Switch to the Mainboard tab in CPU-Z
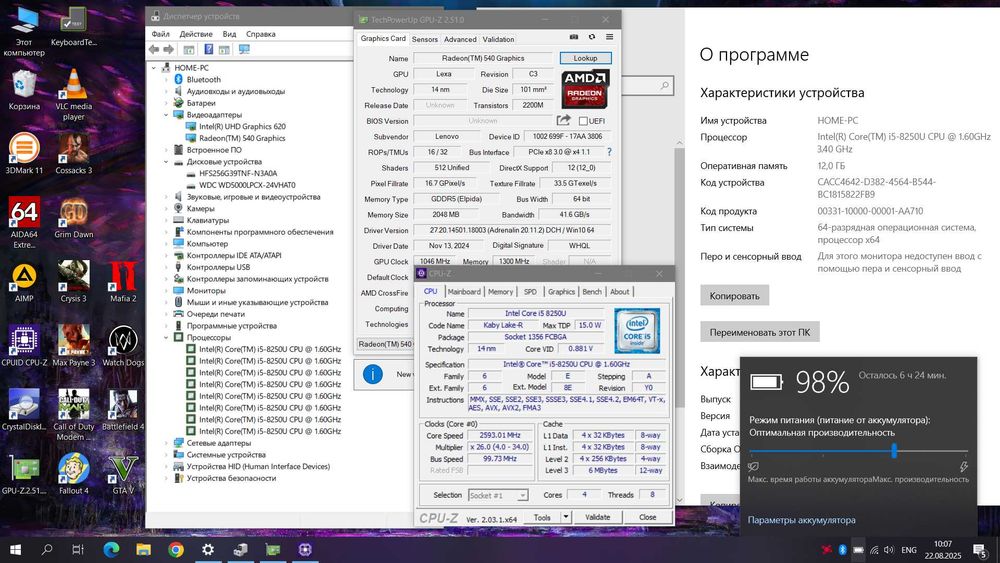The width and height of the screenshot is (1000, 563). tap(464, 291)
